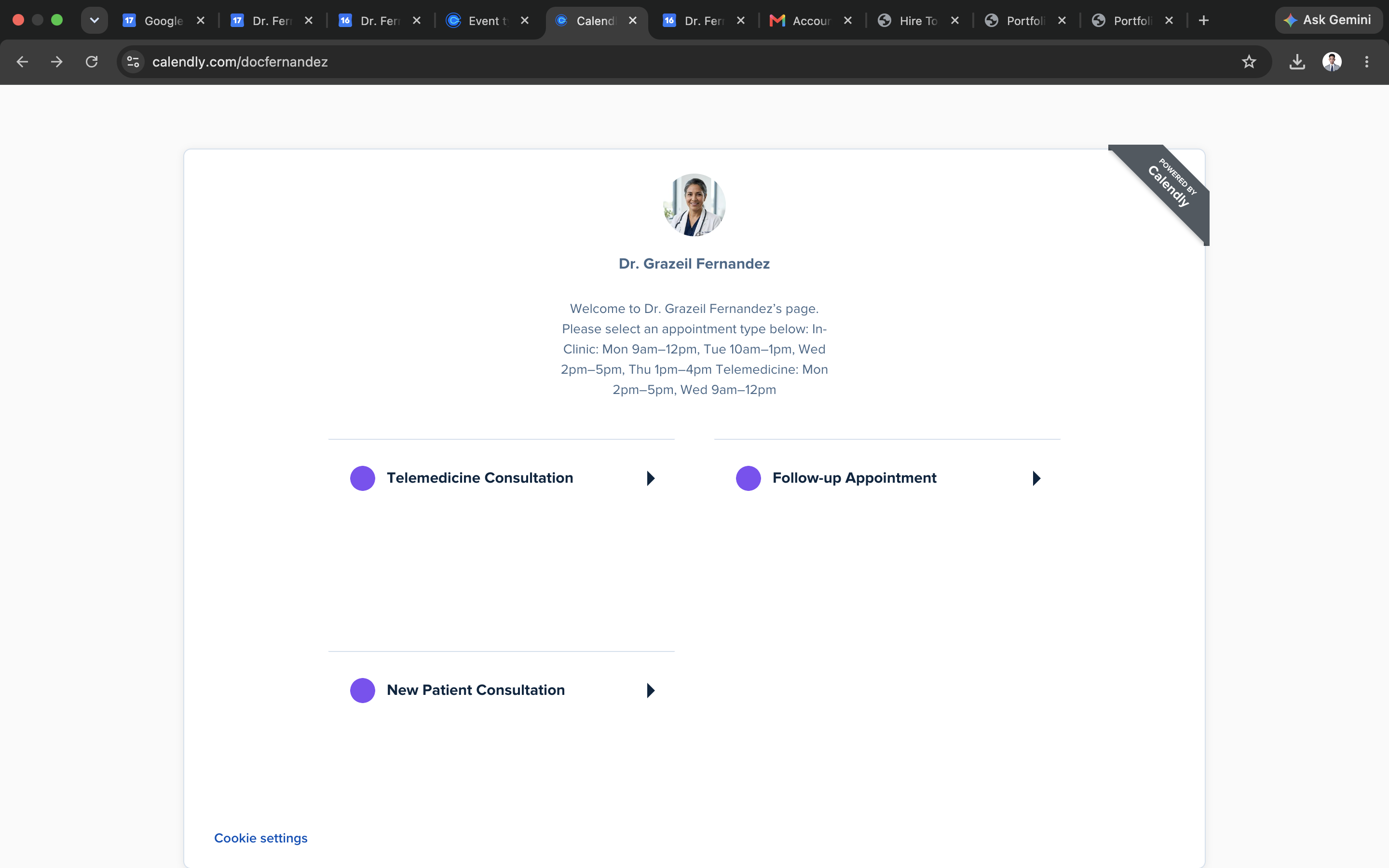Viewport: 1389px width, 868px height.
Task: Open site information icon in address bar
Action: (133, 62)
